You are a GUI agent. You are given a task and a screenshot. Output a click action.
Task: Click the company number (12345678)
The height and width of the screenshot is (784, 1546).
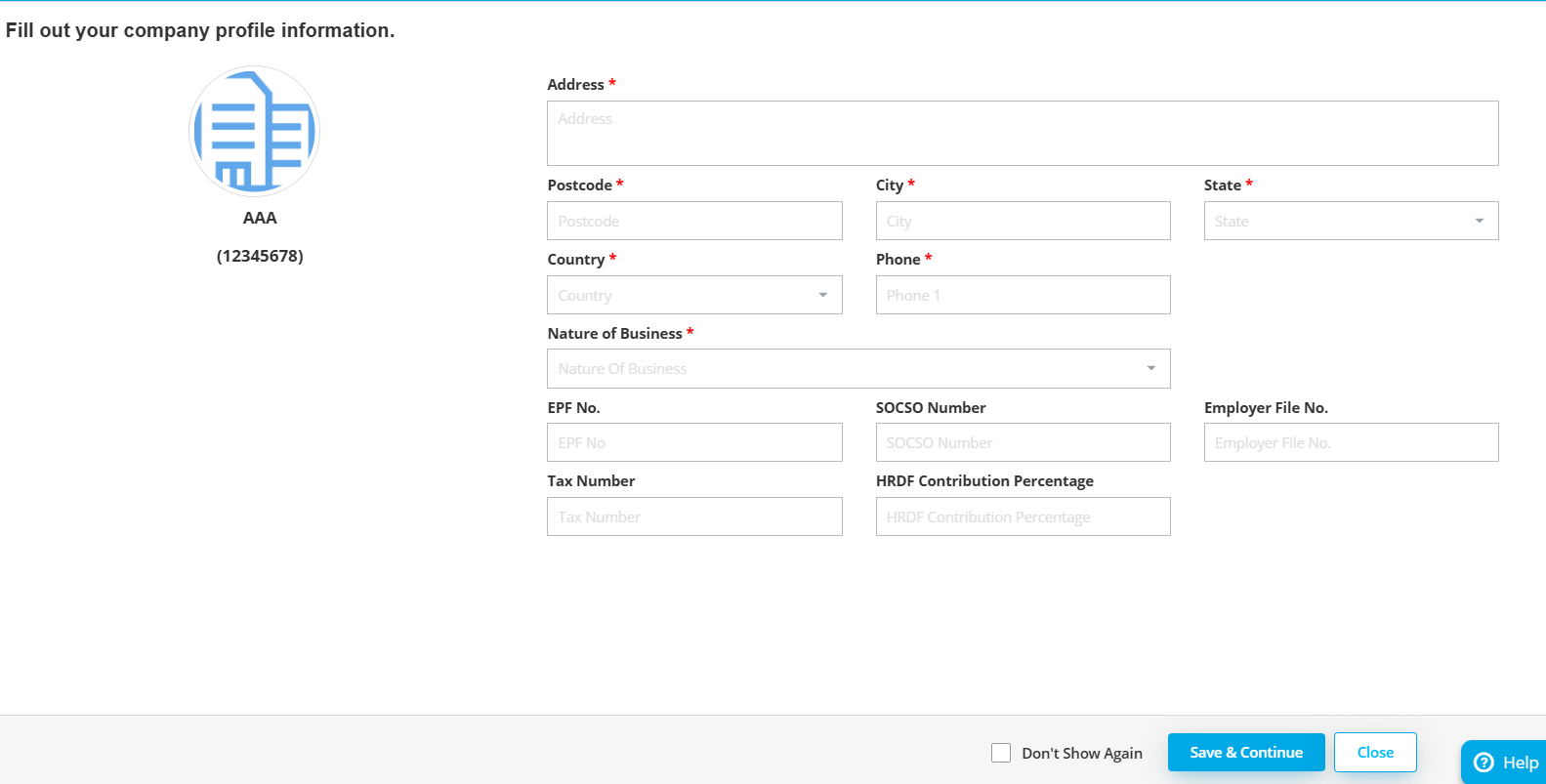pos(260,256)
